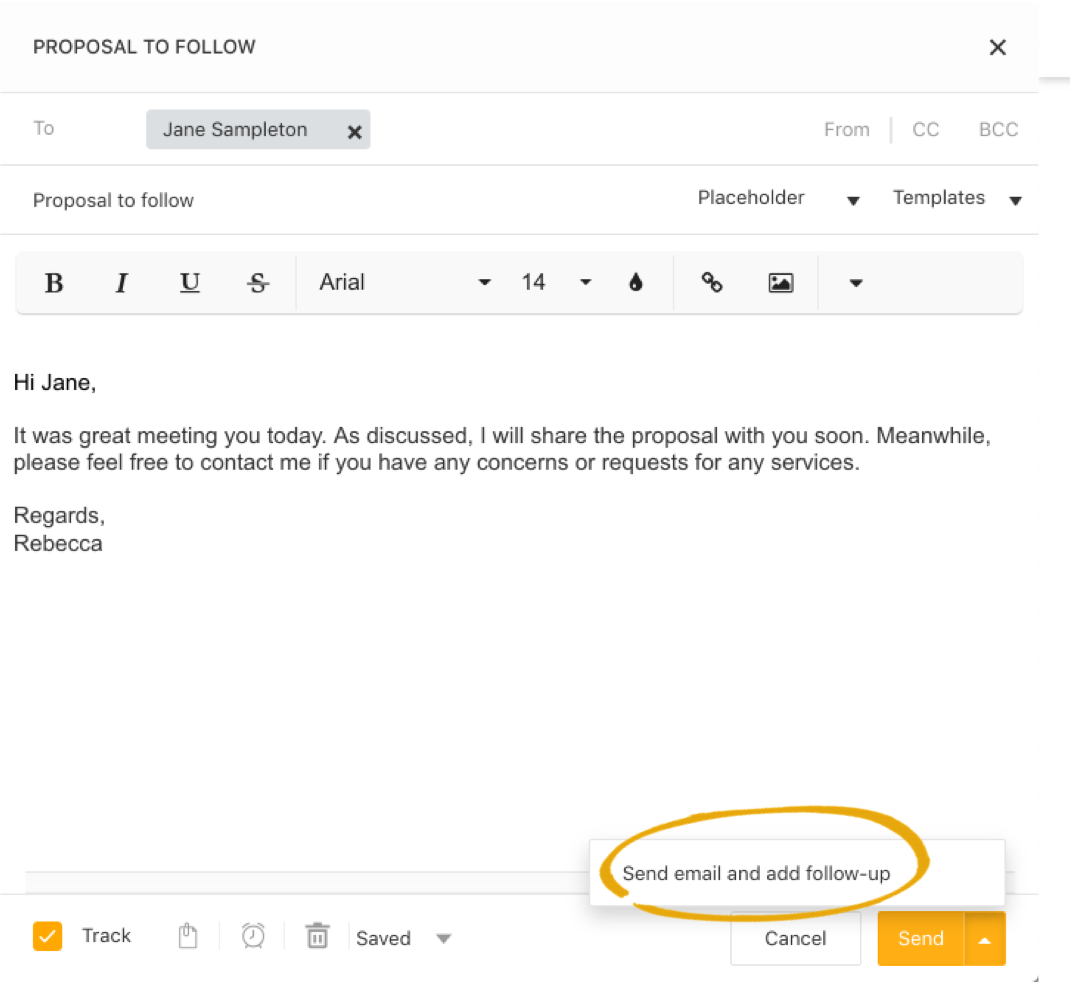Apply underline formatting
Image resolution: width=1070 pixels, height=997 pixels.
tap(190, 283)
